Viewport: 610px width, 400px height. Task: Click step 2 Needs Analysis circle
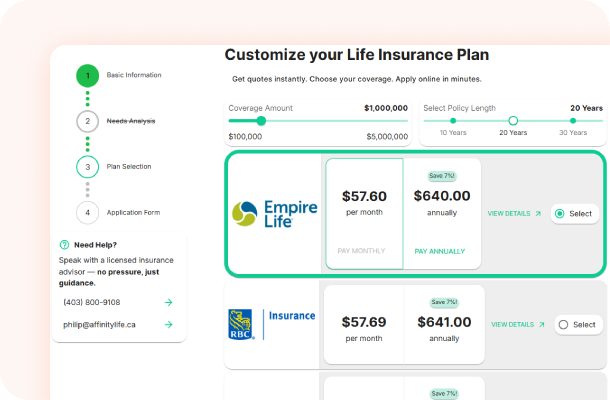click(x=87, y=121)
